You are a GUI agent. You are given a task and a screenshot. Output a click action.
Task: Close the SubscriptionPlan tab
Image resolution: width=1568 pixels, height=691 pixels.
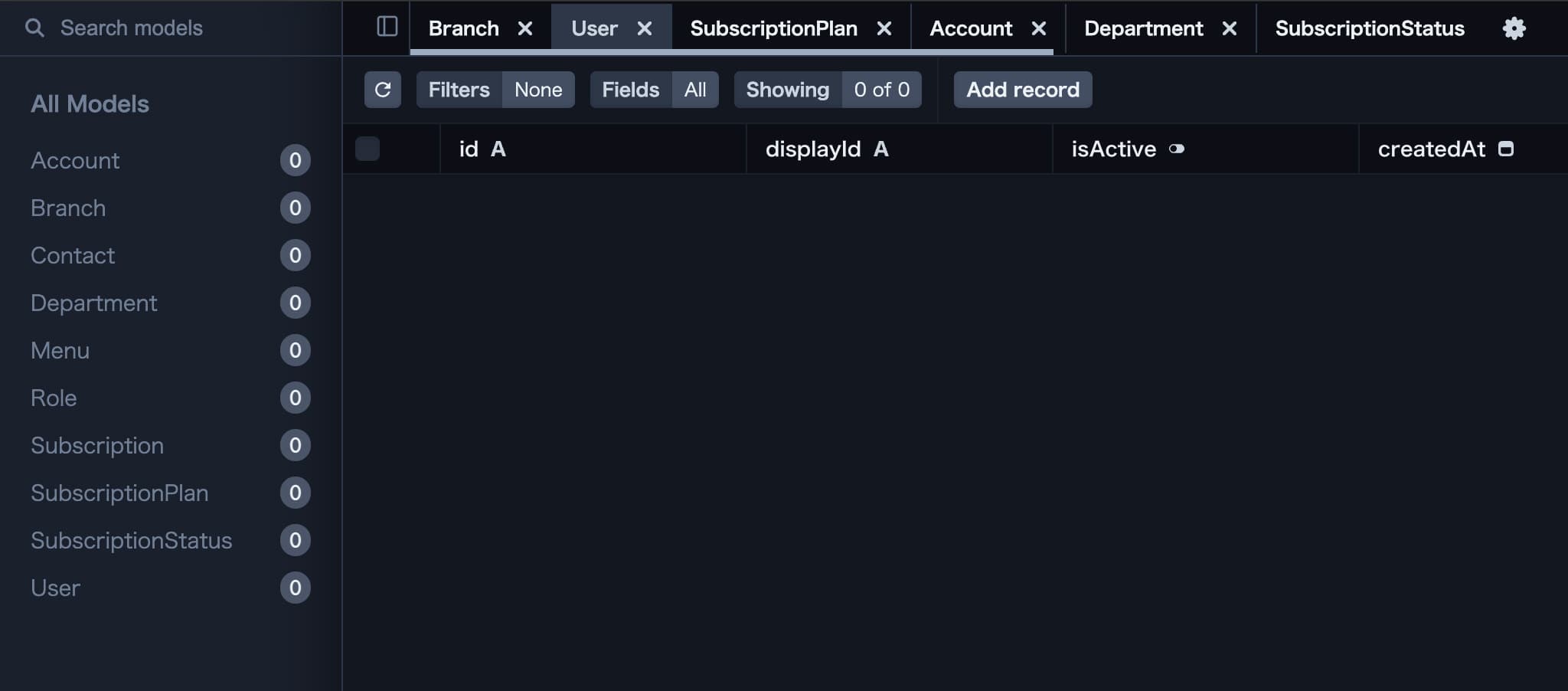click(x=884, y=28)
